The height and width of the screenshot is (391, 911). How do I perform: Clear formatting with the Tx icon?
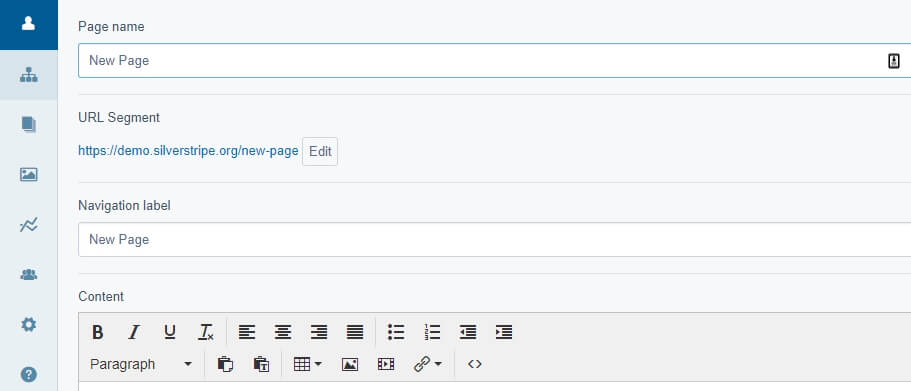pos(206,332)
